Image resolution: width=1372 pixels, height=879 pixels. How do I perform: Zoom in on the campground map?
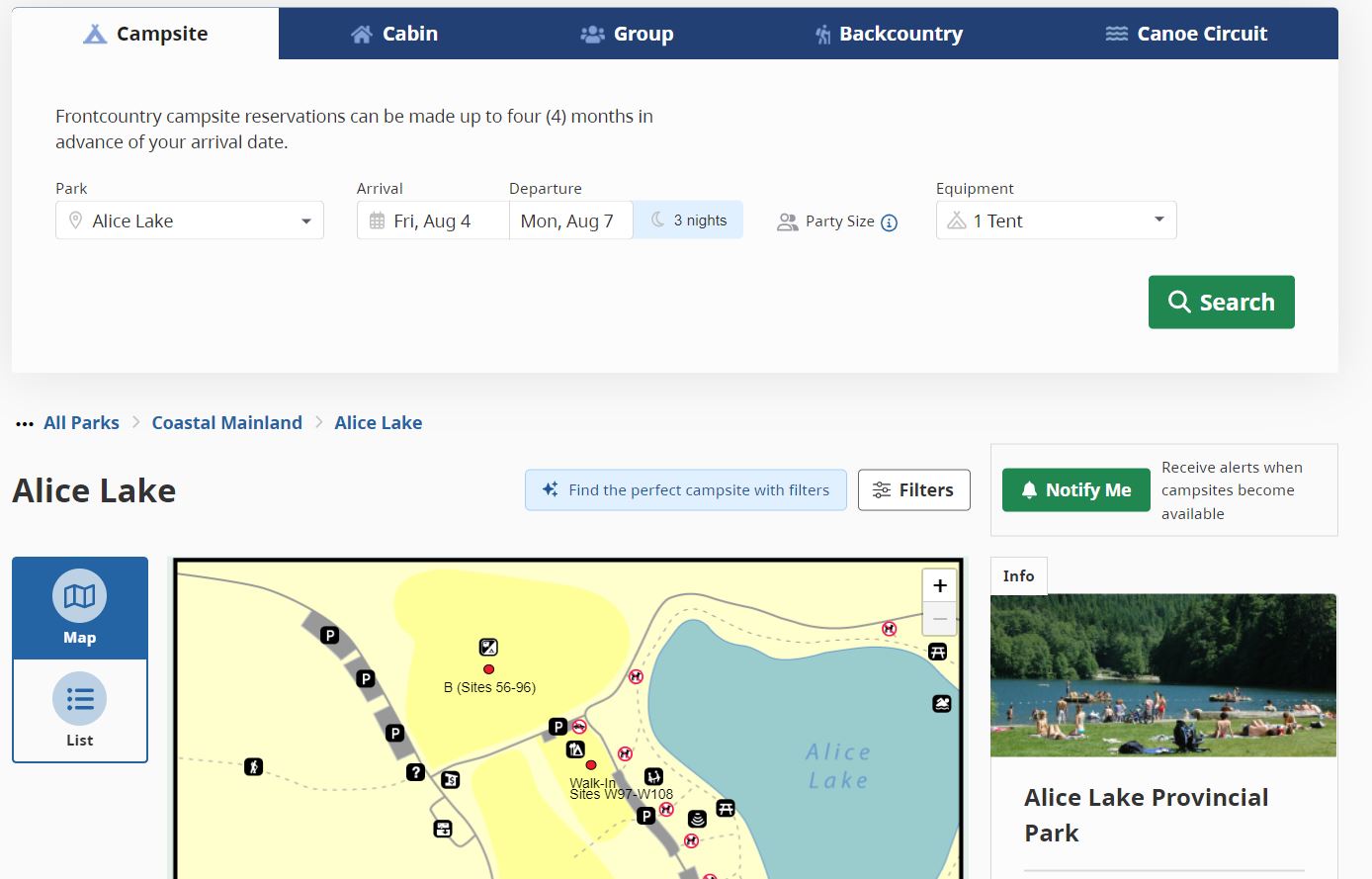pos(939,586)
